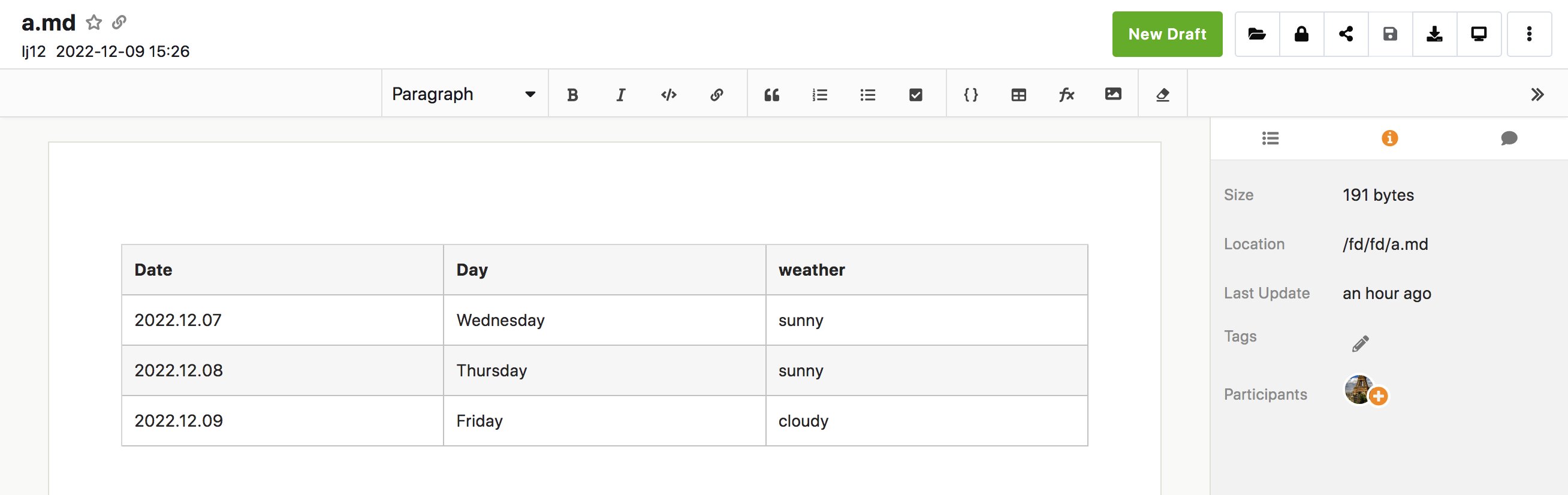Switch to the file info tab
The width and height of the screenshot is (1568, 495).
click(x=1389, y=138)
